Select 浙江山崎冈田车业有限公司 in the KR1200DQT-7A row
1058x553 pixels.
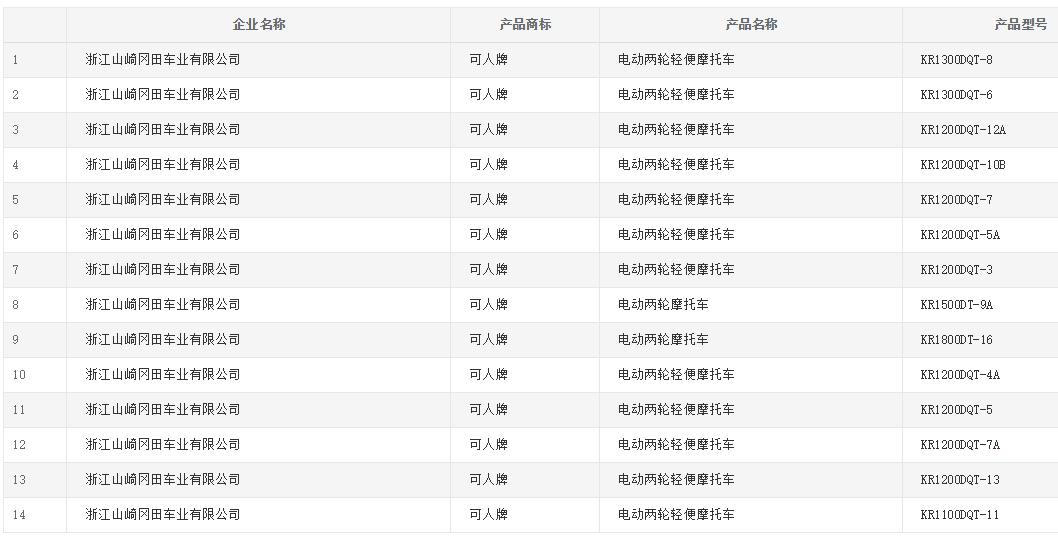[x=163, y=446]
